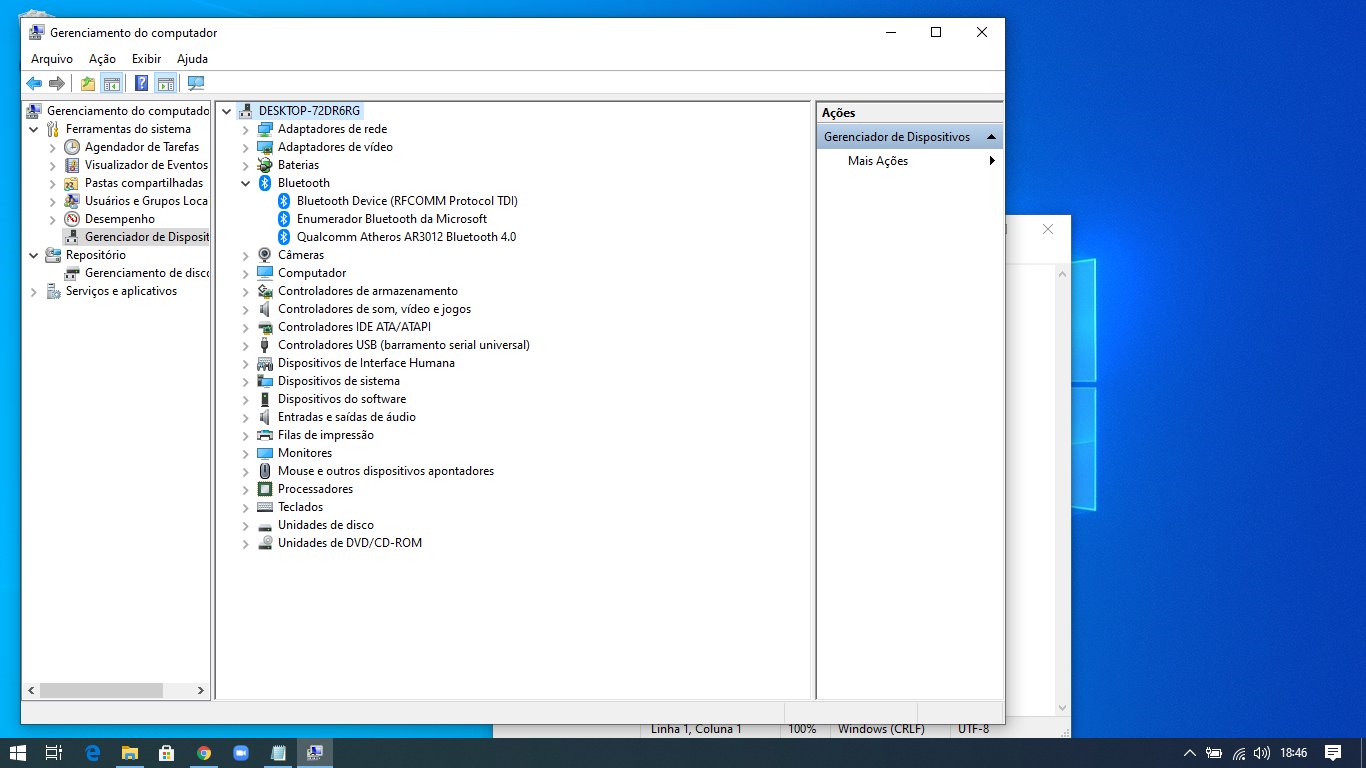Select Bluetooth Device (RFCOMM Protocol TDI) icon
Image resolution: width=1366 pixels, height=768 pixels.
tap(284, 201)
